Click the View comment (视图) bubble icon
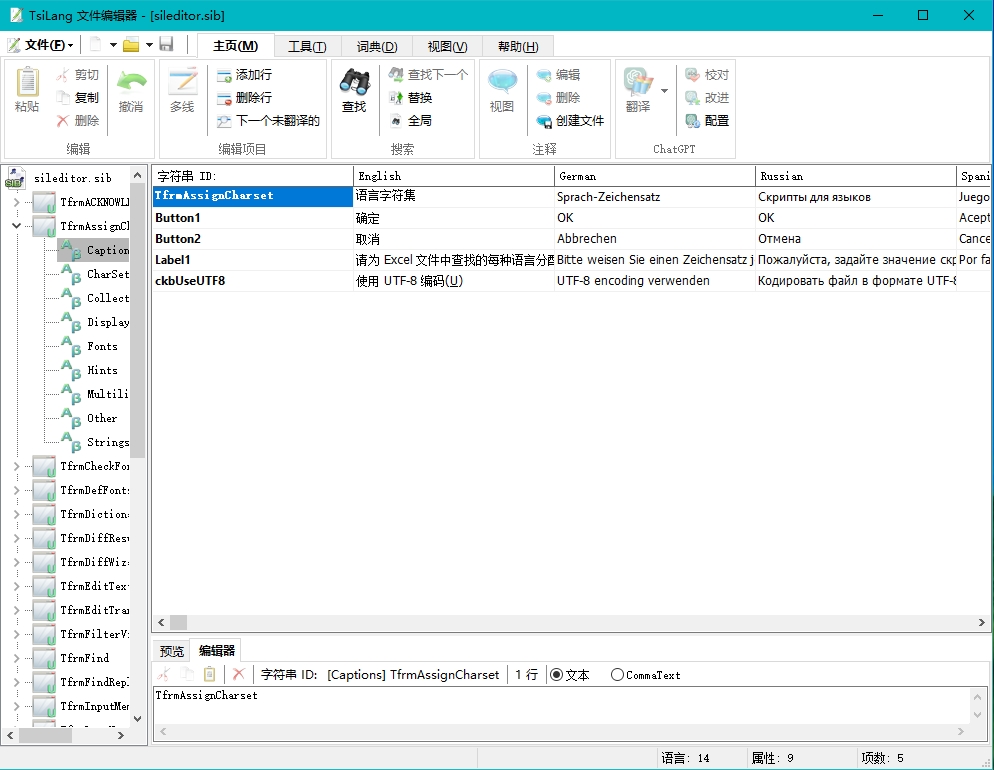 click(502, 82)
